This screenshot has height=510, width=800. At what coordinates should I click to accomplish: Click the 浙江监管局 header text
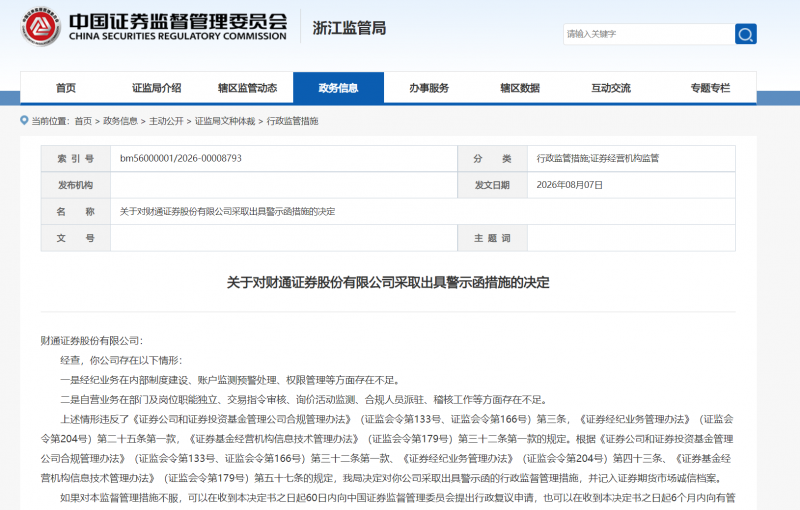(349, 28)
